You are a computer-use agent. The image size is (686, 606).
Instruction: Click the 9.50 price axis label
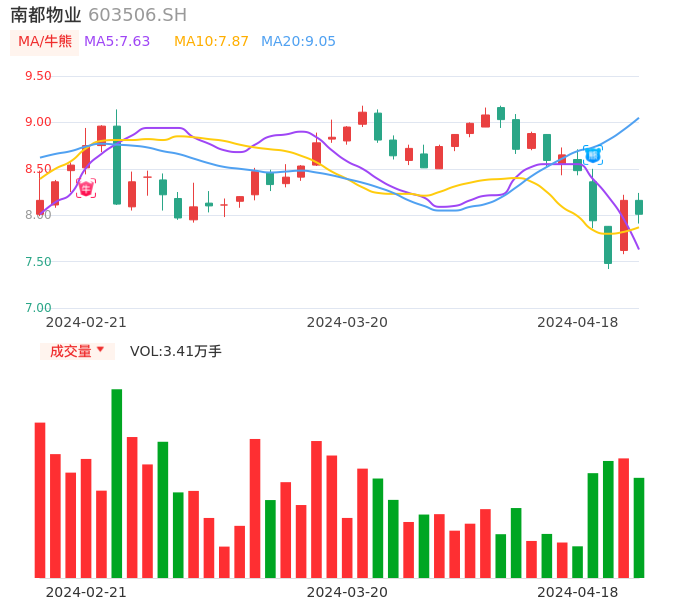pyautogui.click(x=38, y=76)
